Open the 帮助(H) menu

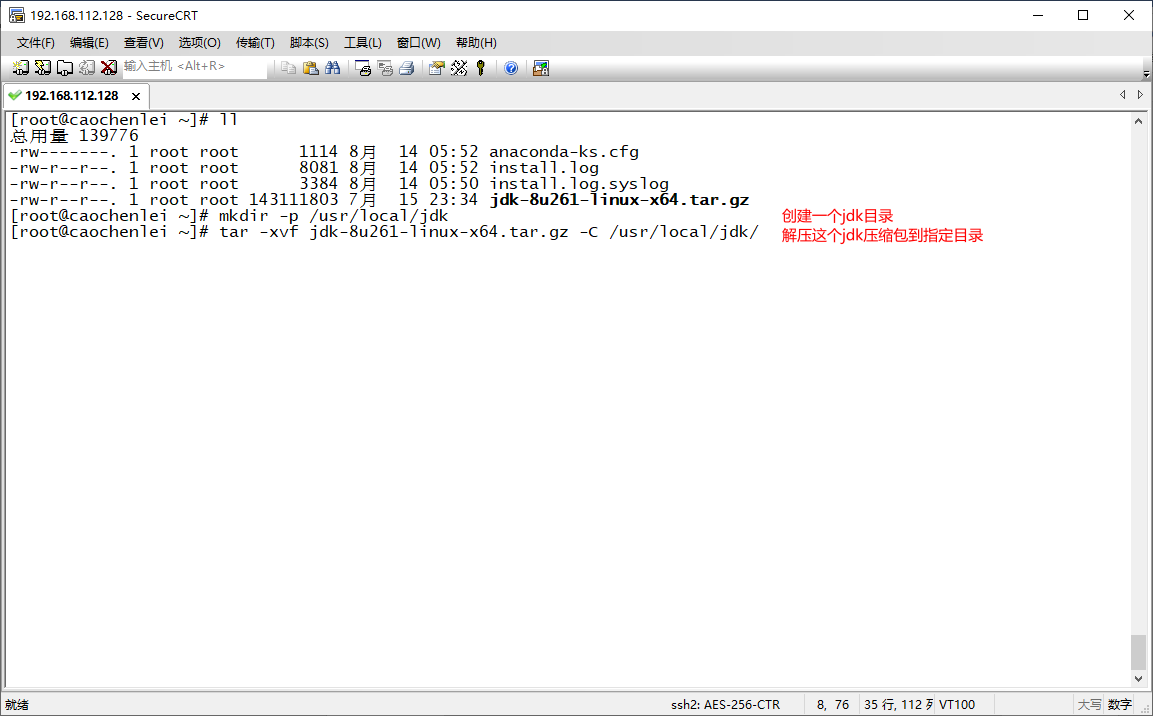(476, 43)
